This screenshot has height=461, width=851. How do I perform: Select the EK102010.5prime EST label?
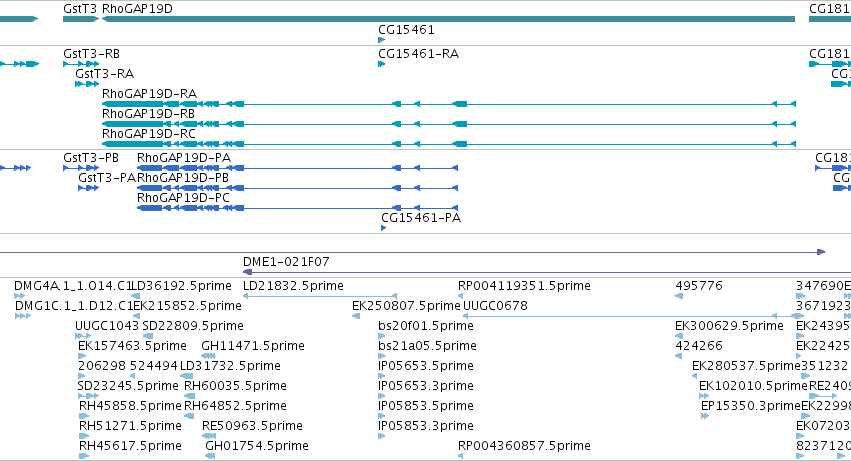[x=753, y=387]
